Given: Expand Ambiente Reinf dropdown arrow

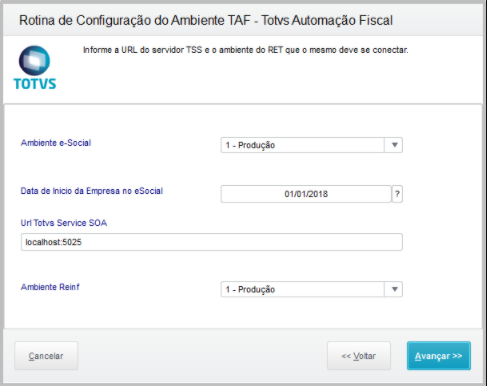Looking at the screenshot, I should pyautogui.click(x=394, y=289).
